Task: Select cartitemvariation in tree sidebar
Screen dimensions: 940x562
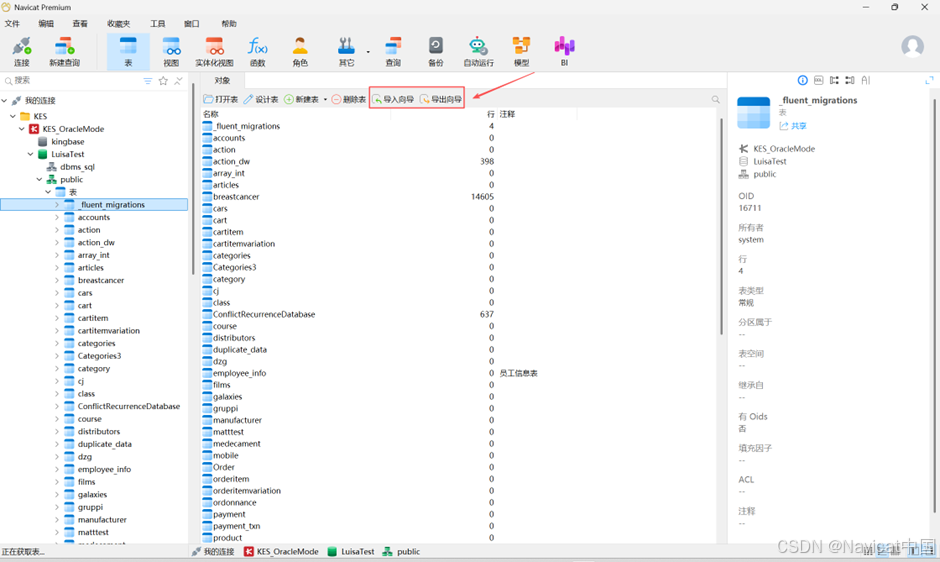Action: coord(109,330)
